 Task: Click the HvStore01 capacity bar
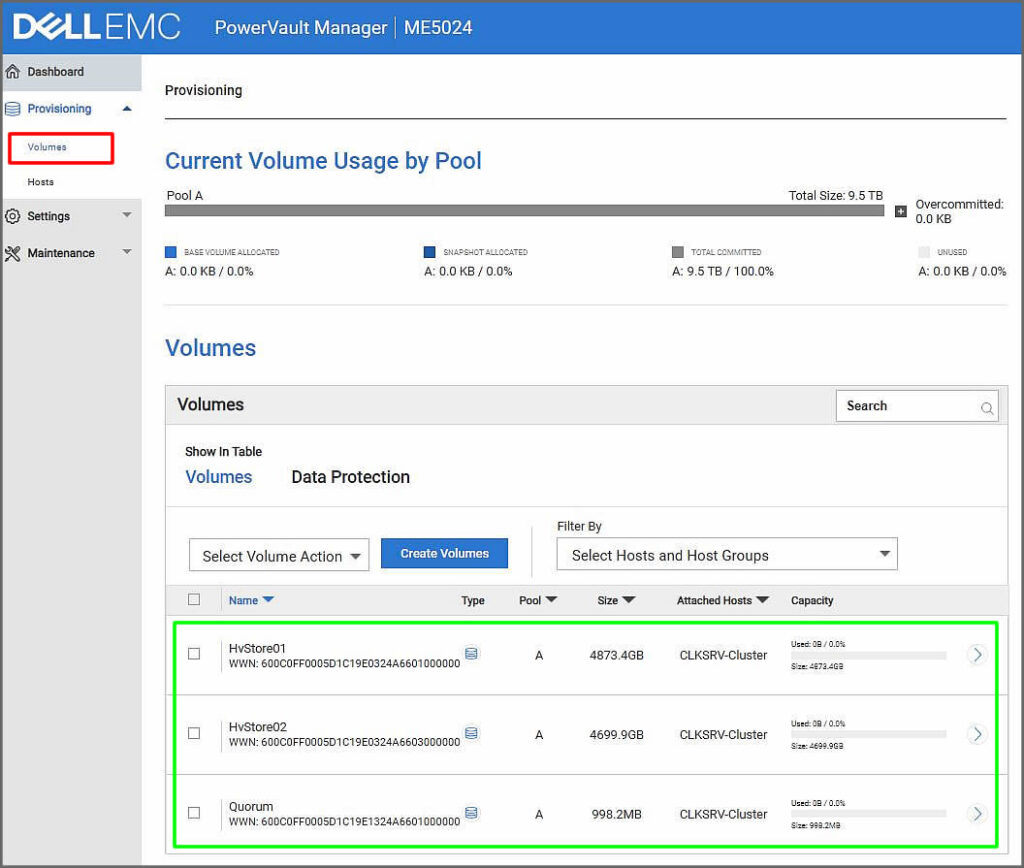click(869, 655)
